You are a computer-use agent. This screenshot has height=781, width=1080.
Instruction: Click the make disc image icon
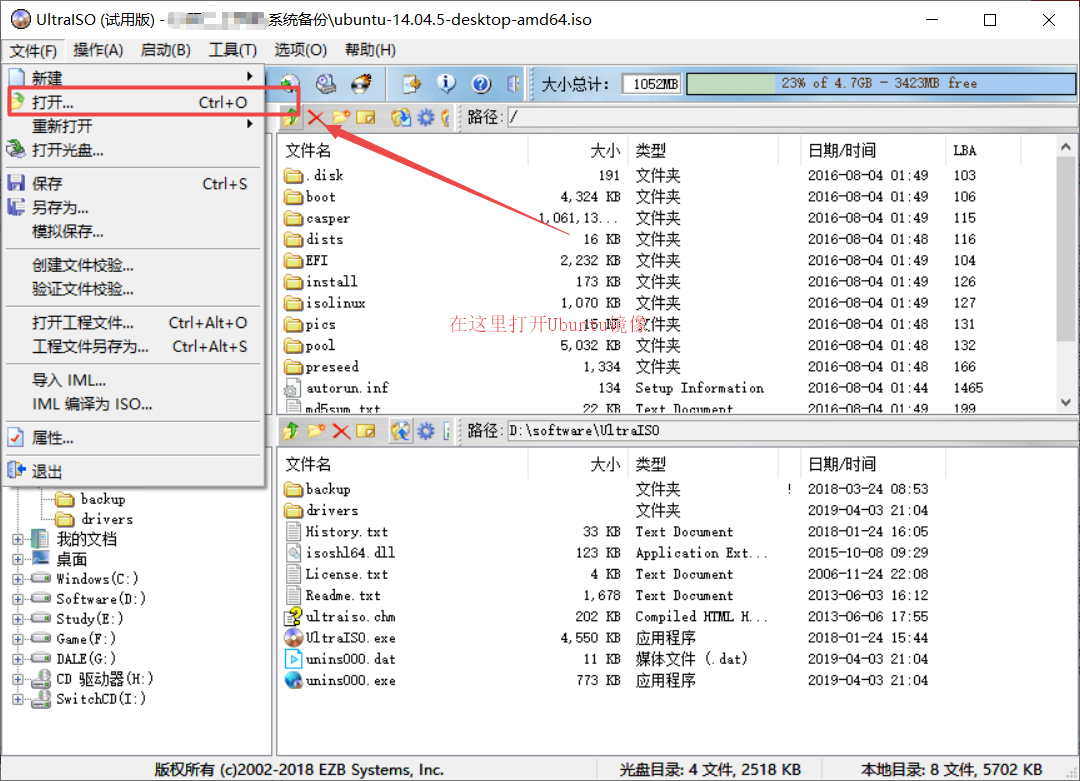(325, 84)
